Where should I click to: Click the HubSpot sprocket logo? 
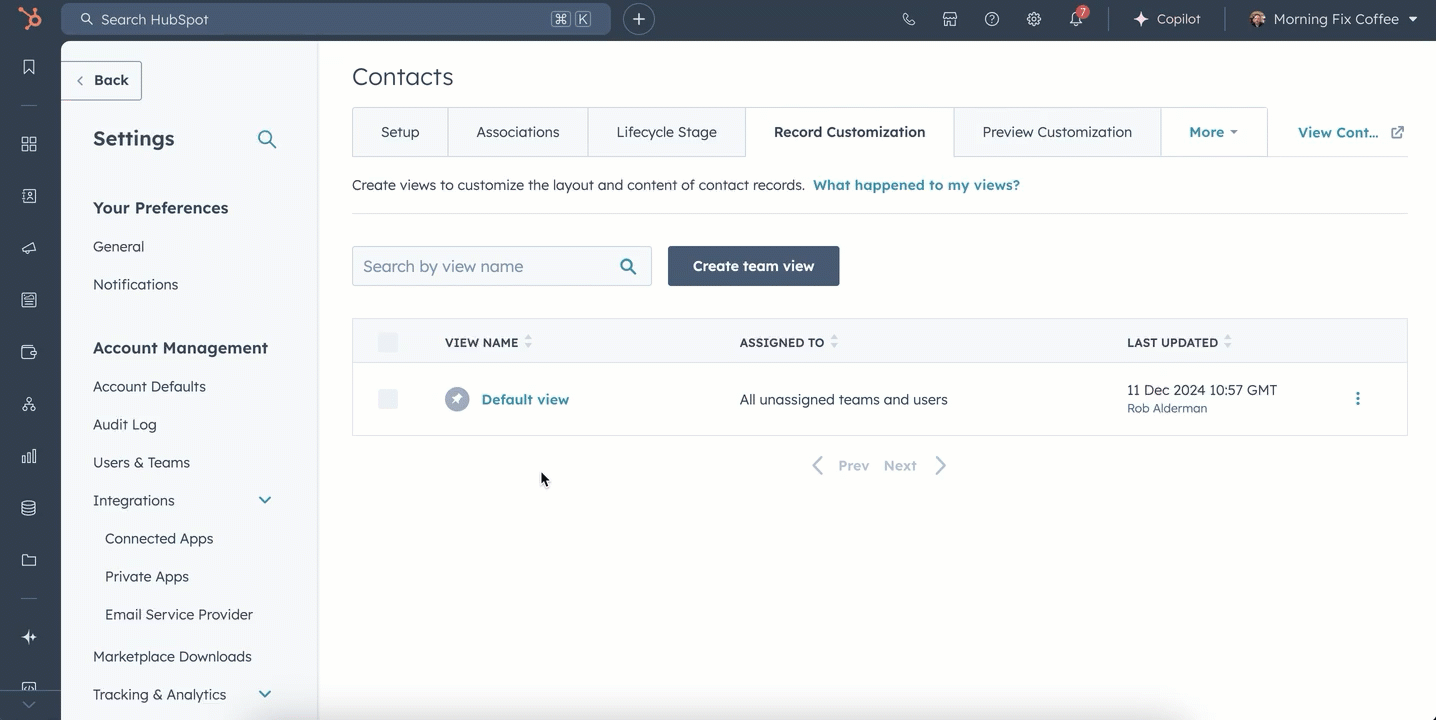pyautogui.click(x=30, y=19)
